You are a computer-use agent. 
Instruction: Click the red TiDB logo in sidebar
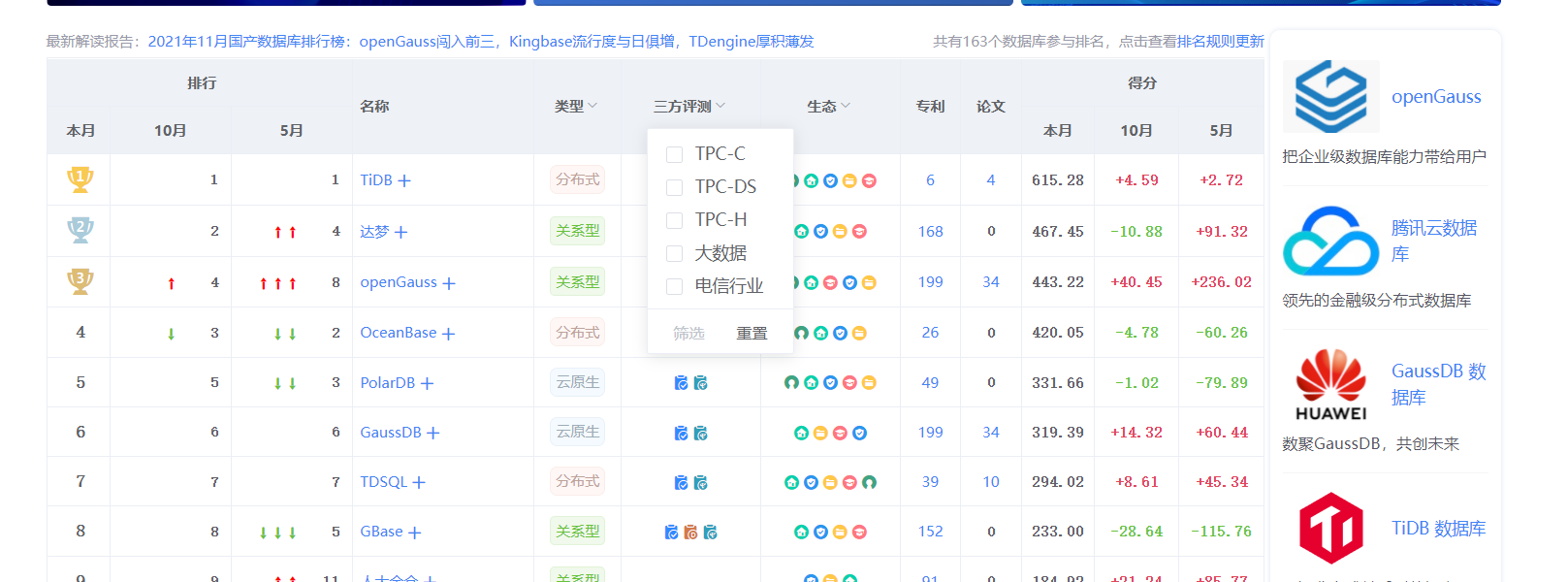[1331, 528]
